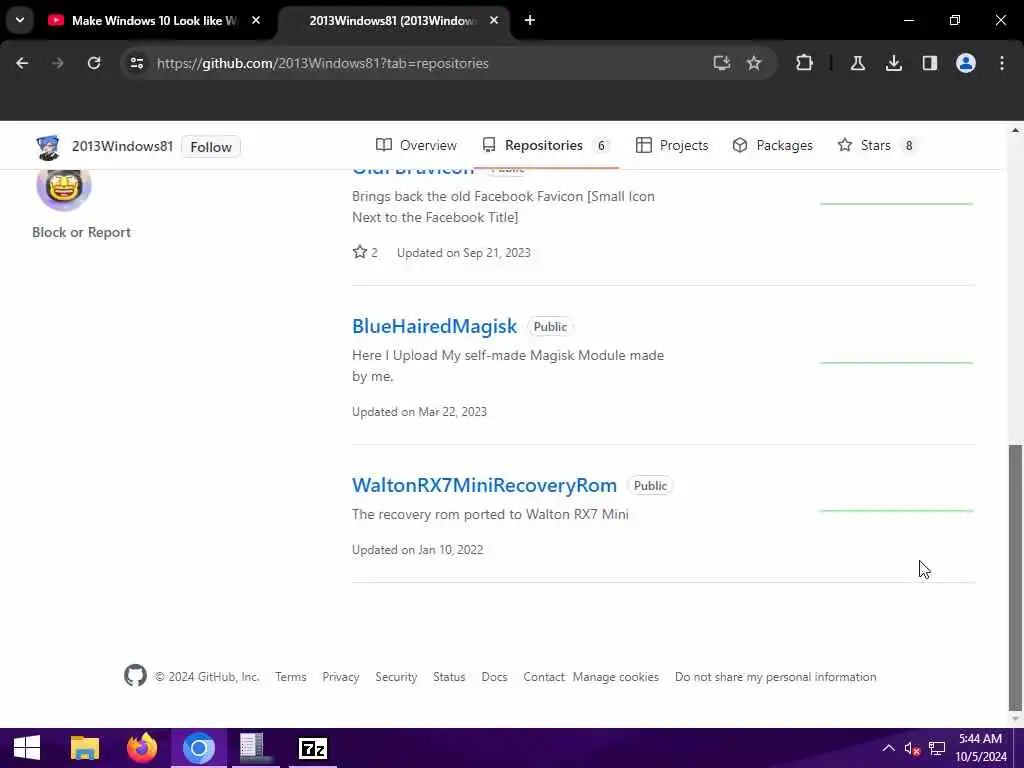The height and width of the screenshot is (768, 1024).
Task: Click the Chromium browser taskbar icon
Action: click(199, 748)
